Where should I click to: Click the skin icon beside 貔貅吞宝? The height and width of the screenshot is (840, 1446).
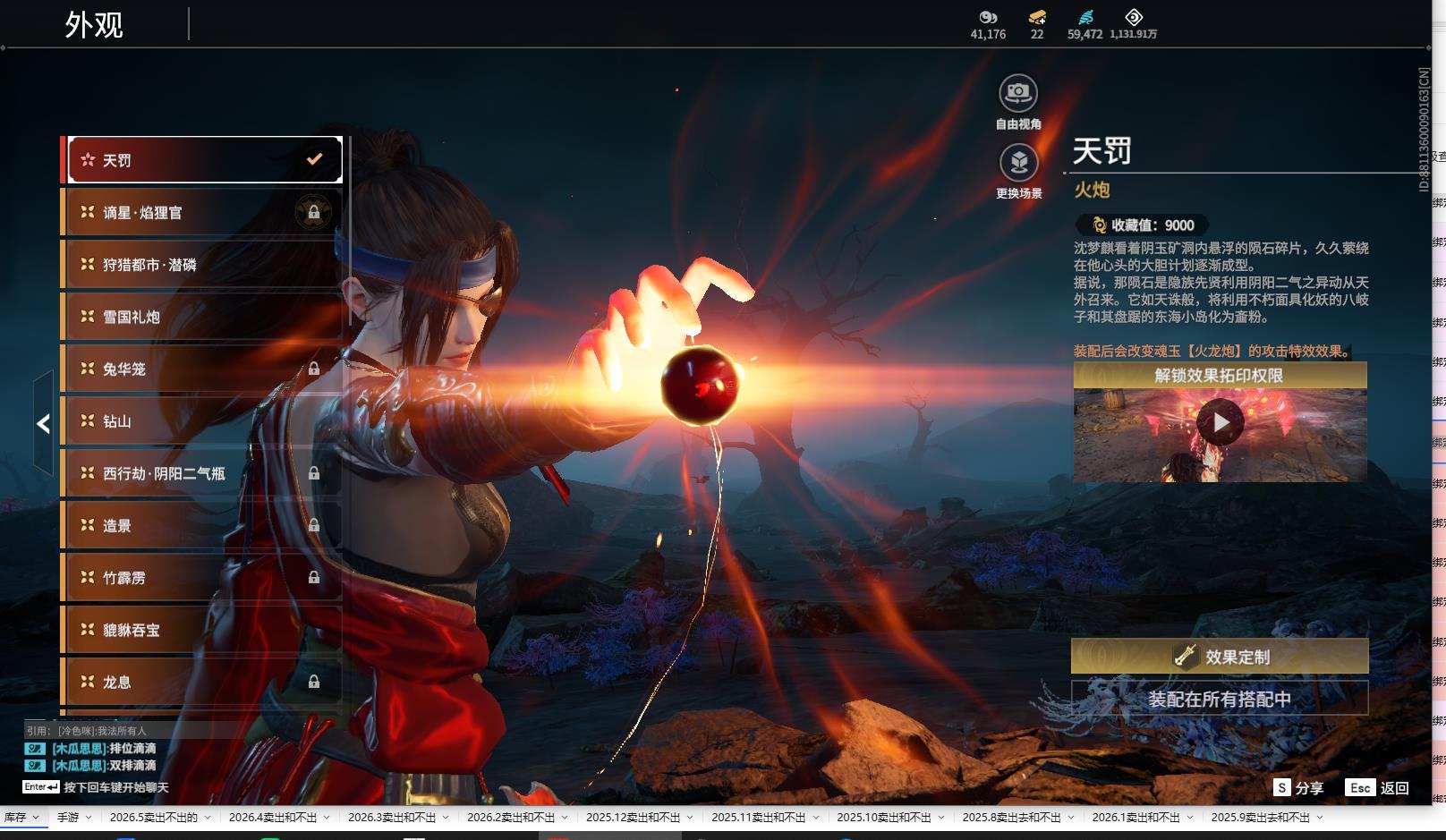click(x=88, y=629)
